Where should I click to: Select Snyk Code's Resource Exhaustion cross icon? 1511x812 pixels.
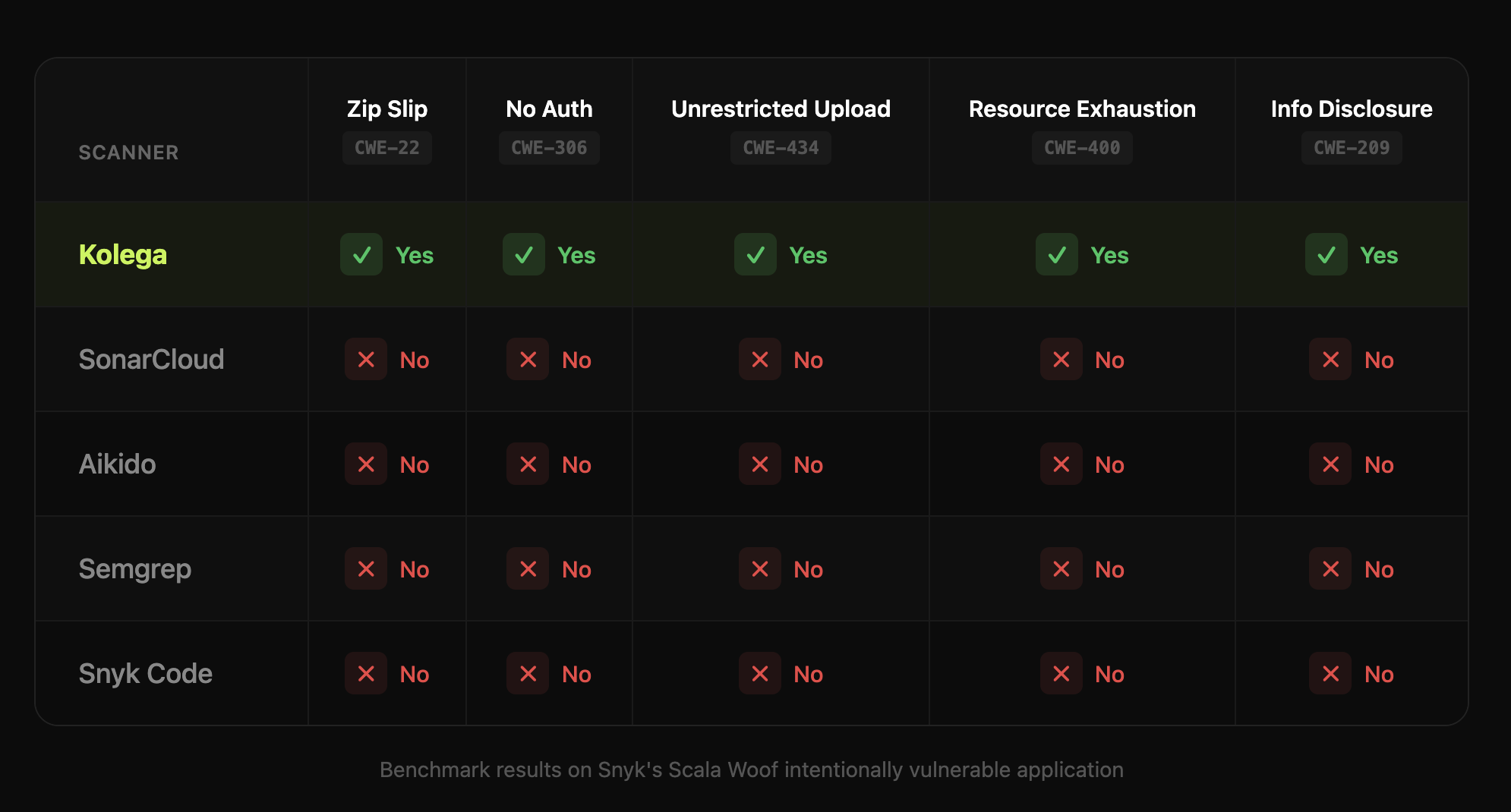click(x=1061, y=673)
